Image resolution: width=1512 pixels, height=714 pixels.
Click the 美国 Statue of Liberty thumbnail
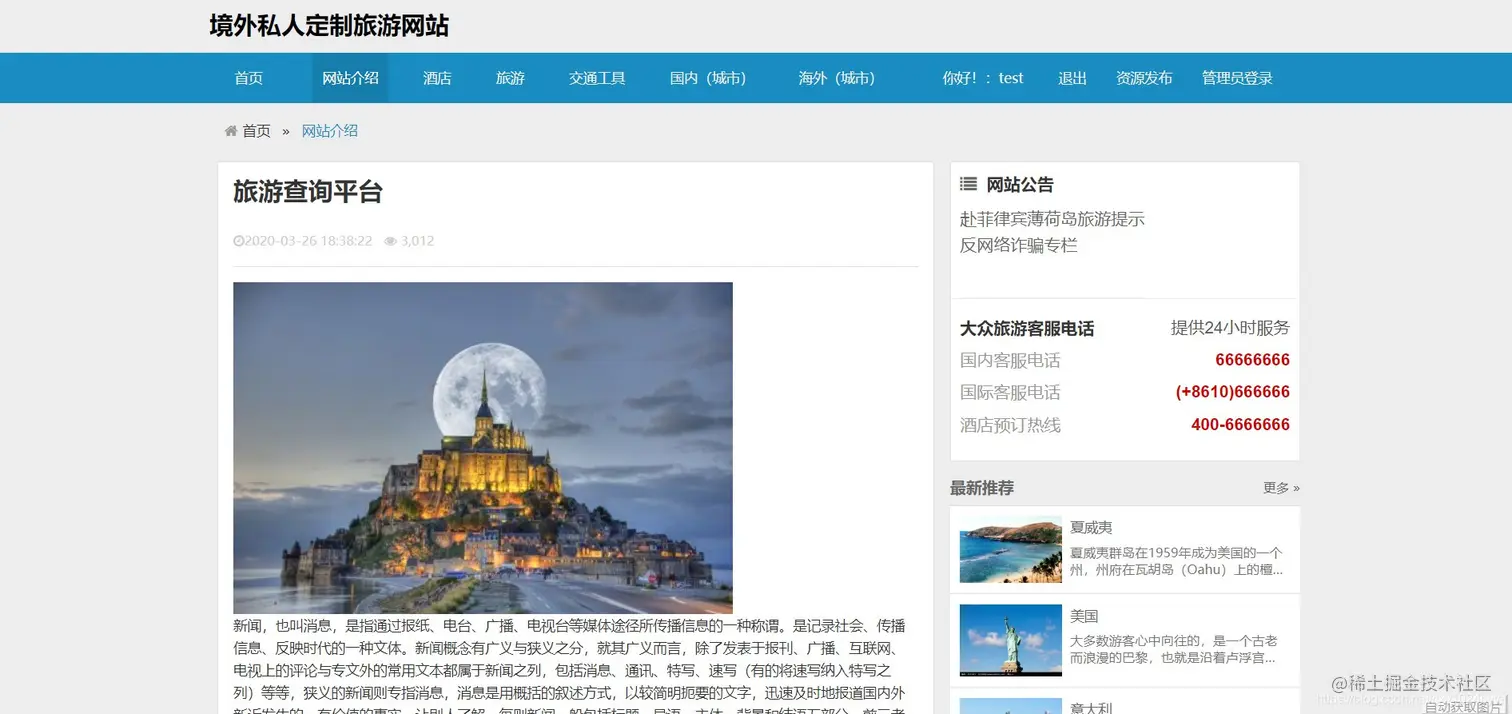click(x=1009, y=639)
